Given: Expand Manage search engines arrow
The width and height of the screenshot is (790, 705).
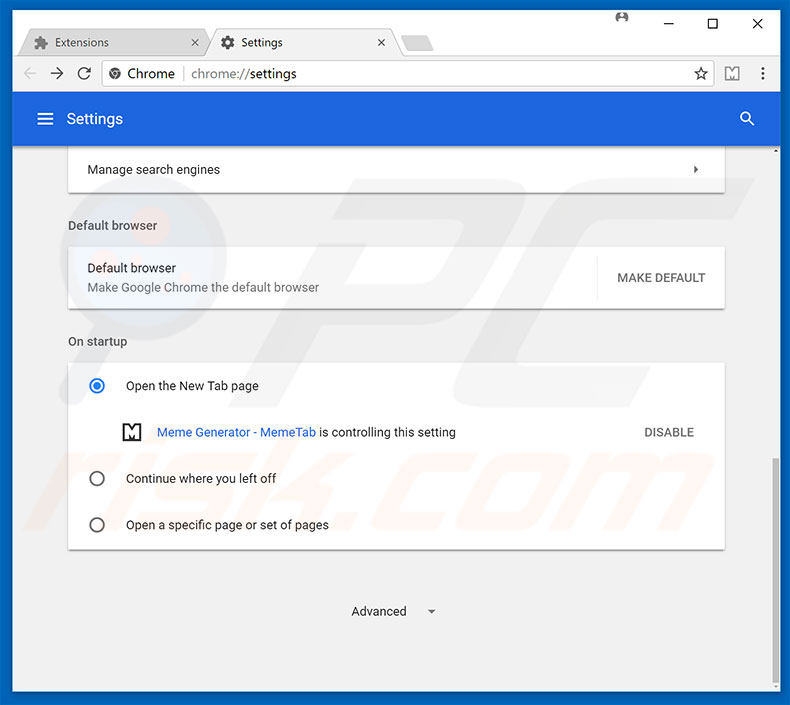Looking at the screenshot, I should click(x=696, y=169).
